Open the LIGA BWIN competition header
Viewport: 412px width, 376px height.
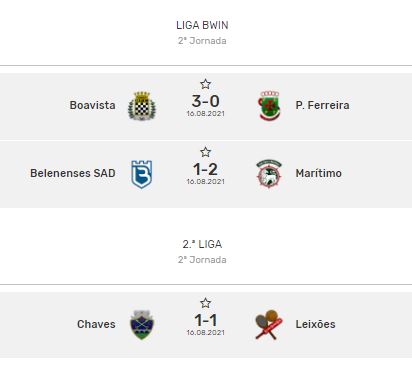[x=202, y=25]
